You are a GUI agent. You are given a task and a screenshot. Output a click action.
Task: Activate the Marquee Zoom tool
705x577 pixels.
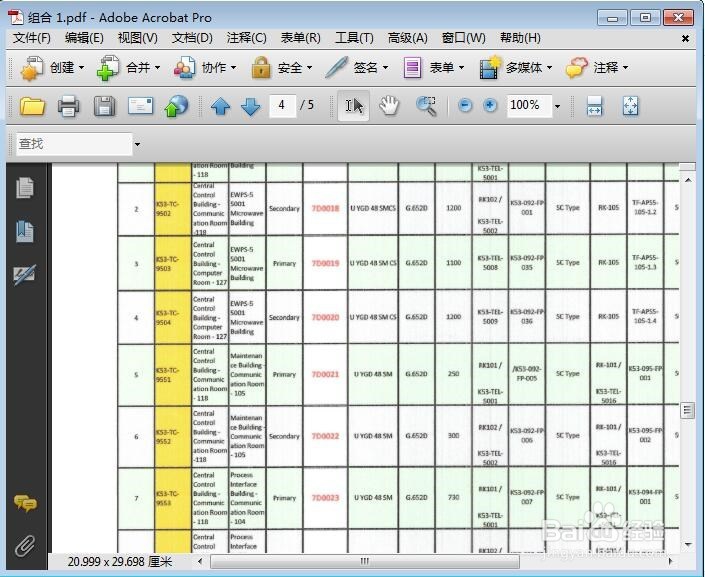[x=426, y=106]
